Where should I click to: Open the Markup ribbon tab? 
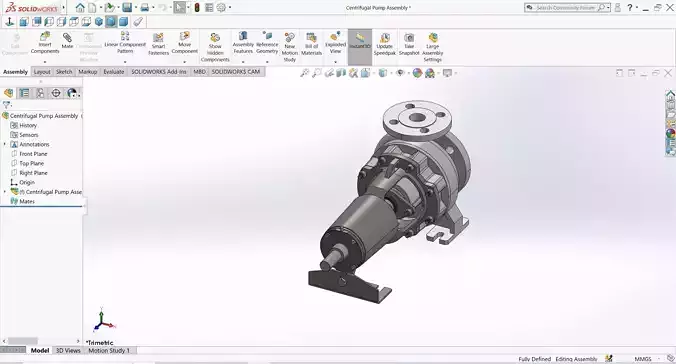[x=88, y=72]
